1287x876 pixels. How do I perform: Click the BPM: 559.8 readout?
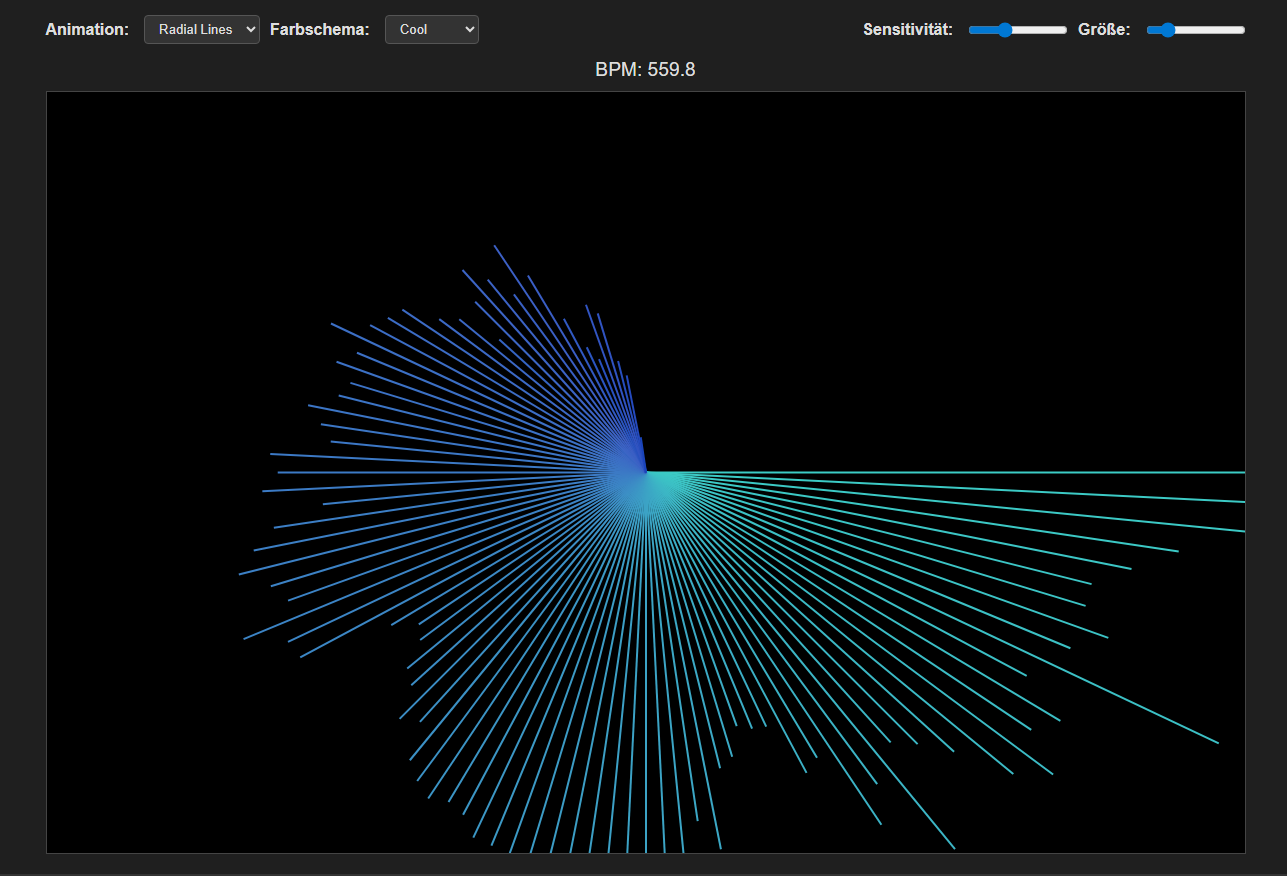pos(645,69)
